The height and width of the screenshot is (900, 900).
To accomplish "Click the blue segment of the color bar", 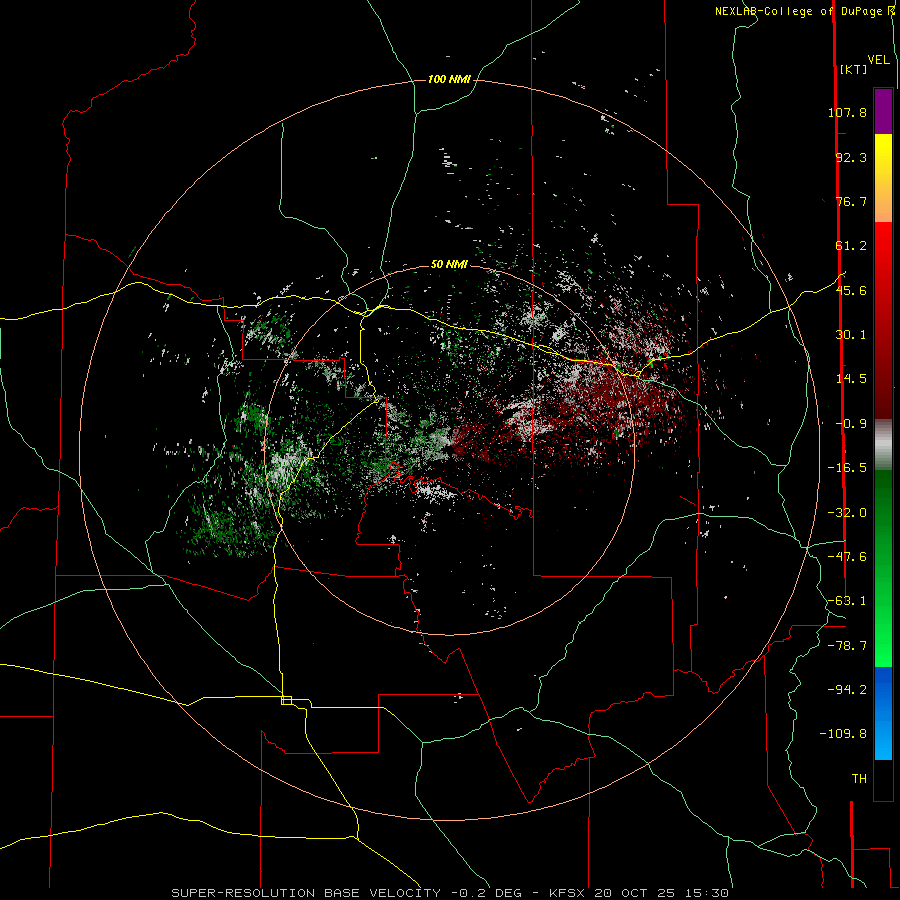I will (x=883, y=713).
